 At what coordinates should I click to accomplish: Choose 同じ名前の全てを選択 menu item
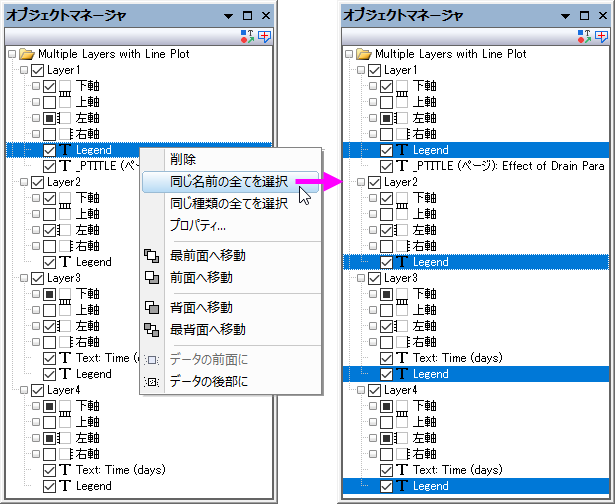click(x=231, y=182)
